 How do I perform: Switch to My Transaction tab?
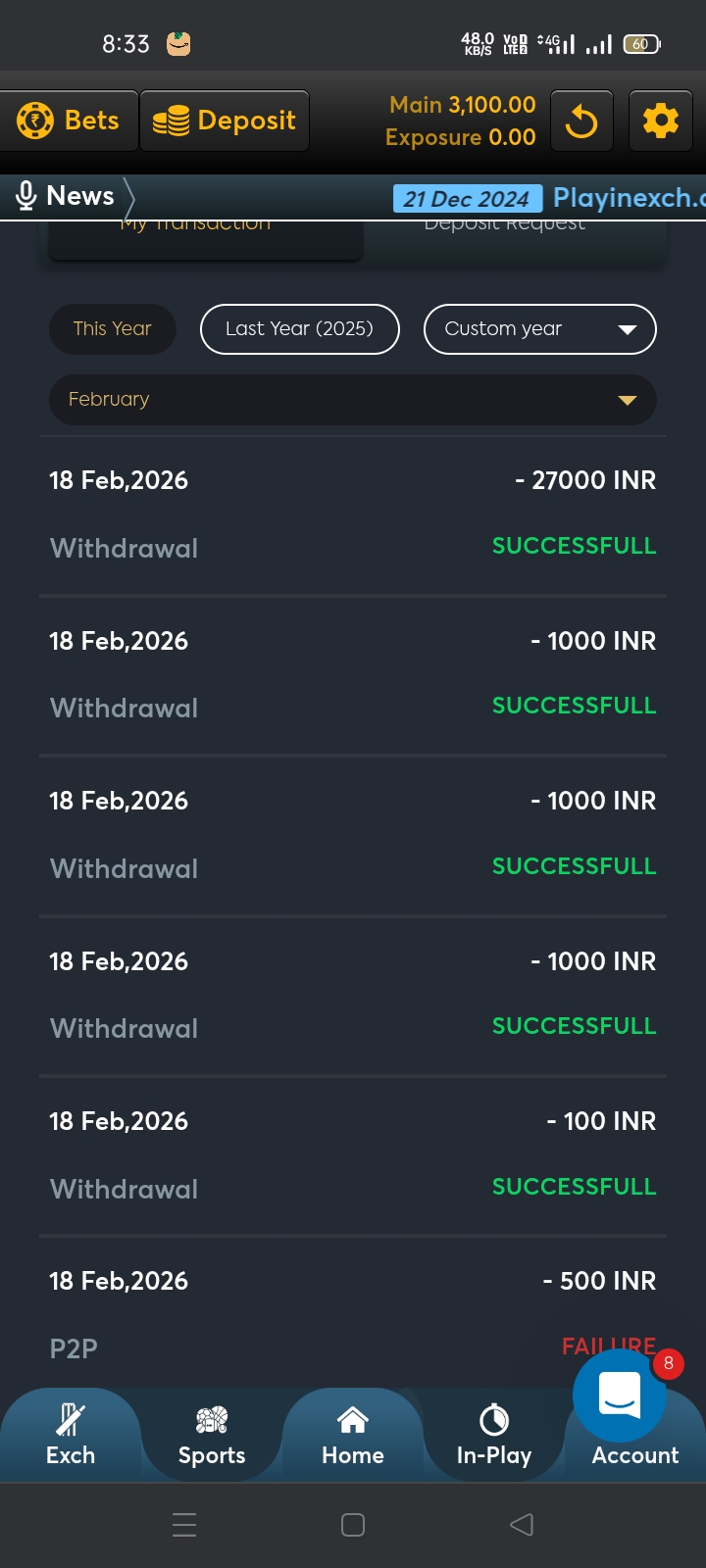tap(206, 233)
